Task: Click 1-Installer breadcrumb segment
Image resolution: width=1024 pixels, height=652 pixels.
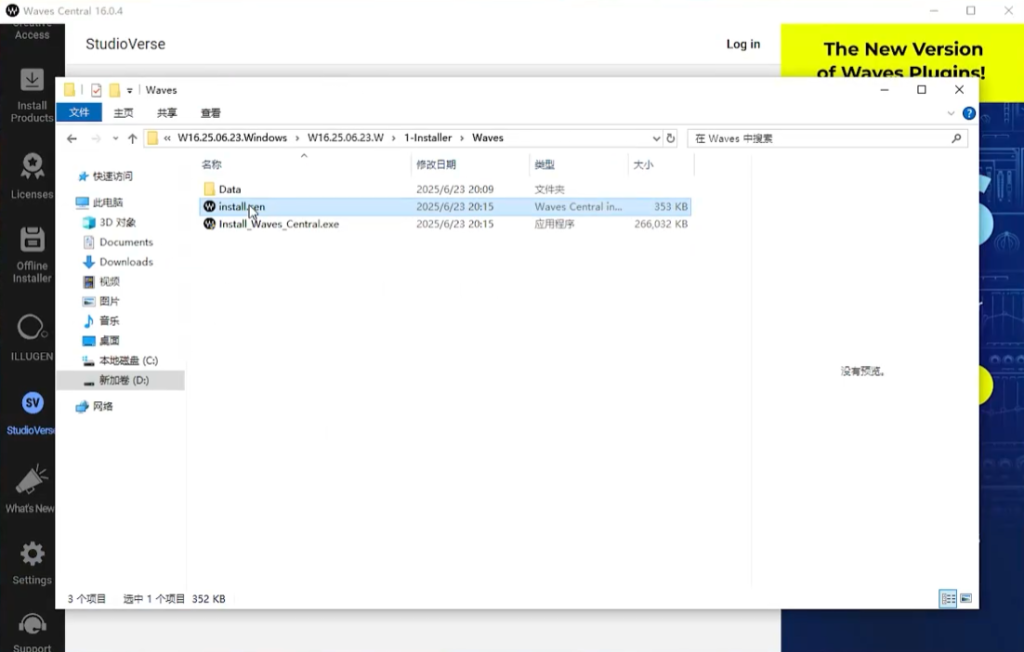Action: coord(428,138)
